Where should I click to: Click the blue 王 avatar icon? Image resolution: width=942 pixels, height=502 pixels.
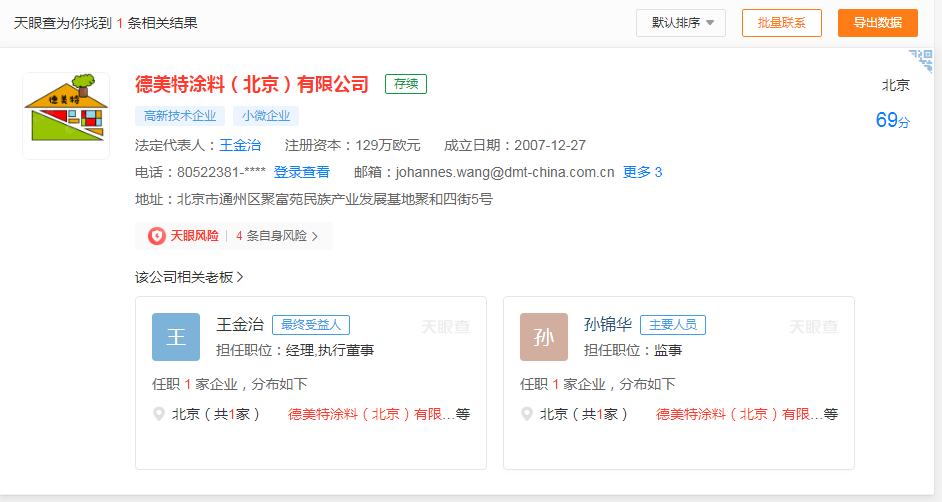[x=176, y=337]
